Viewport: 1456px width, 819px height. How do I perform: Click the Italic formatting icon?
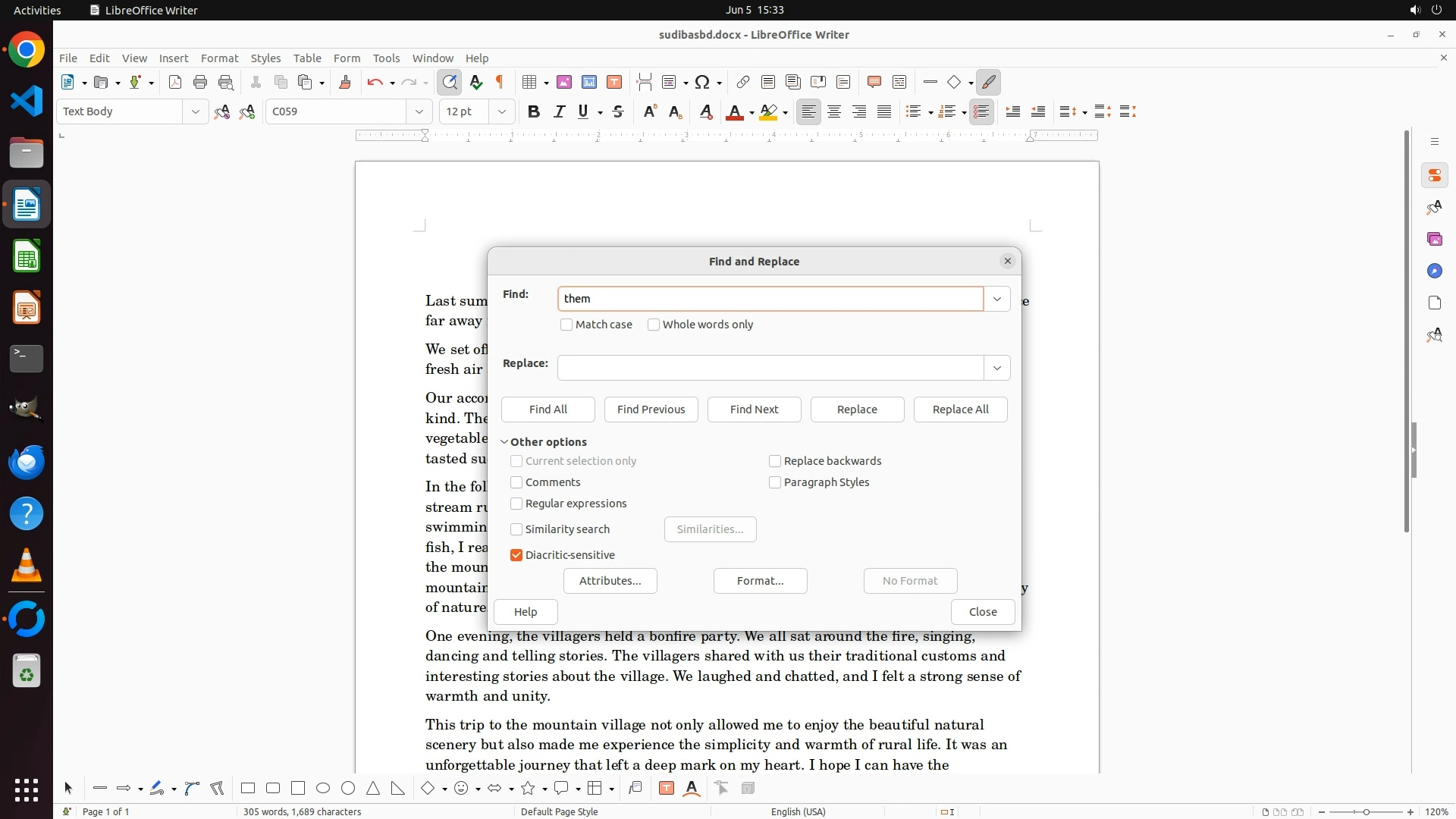[x=559, y=111]
